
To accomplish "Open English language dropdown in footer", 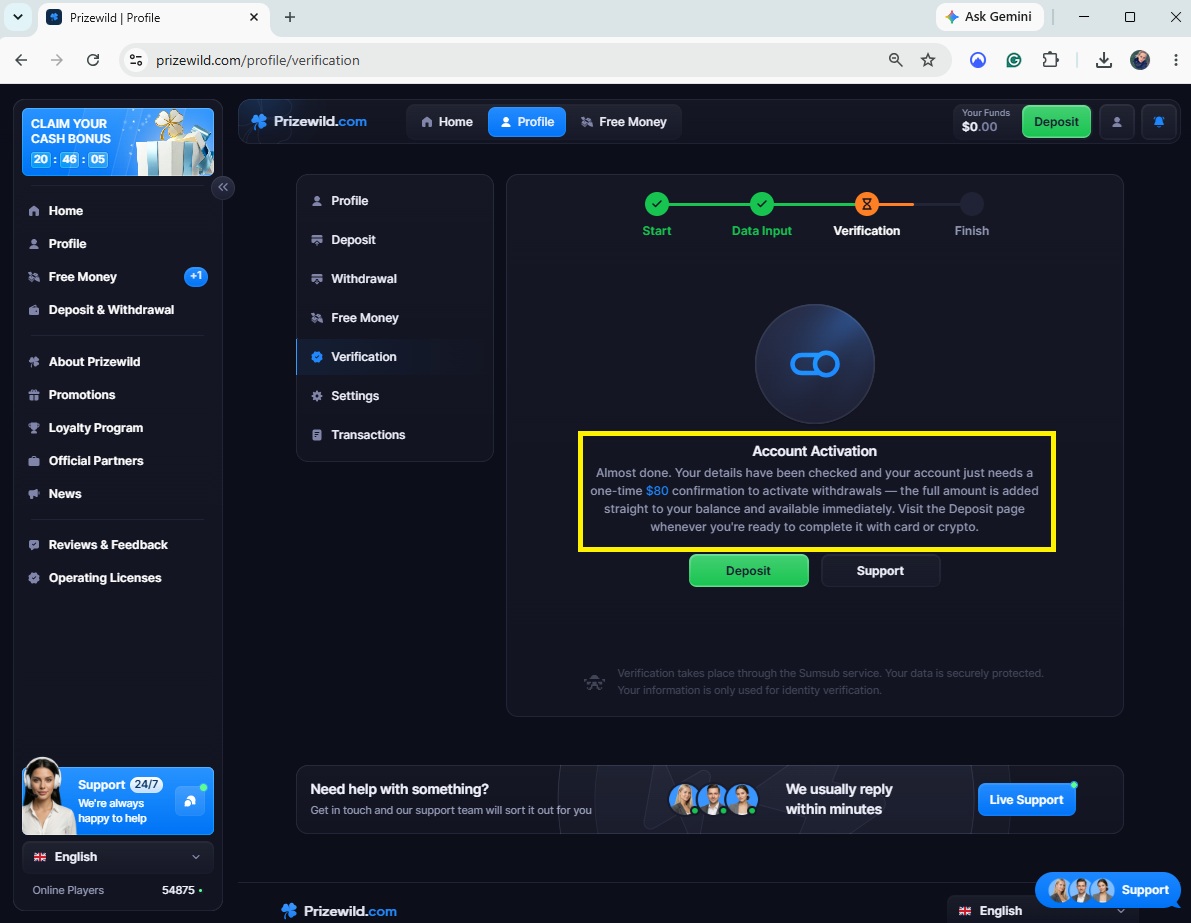I will coord(1042,910).
